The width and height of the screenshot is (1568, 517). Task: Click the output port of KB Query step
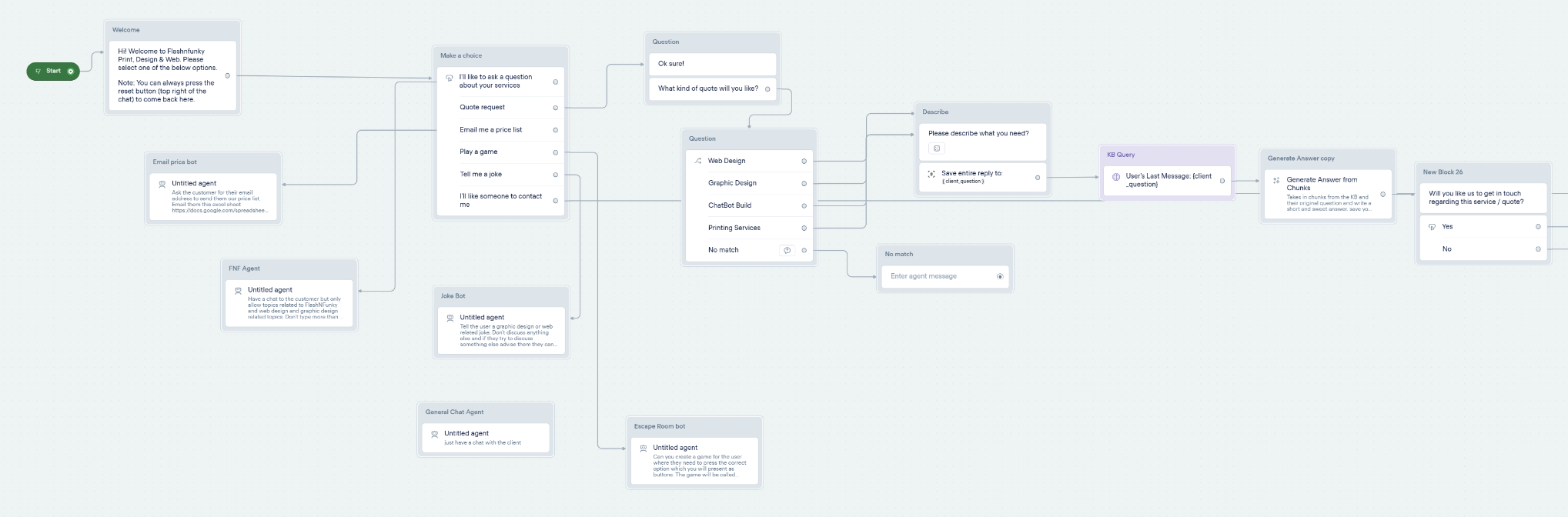point(1222,182)
